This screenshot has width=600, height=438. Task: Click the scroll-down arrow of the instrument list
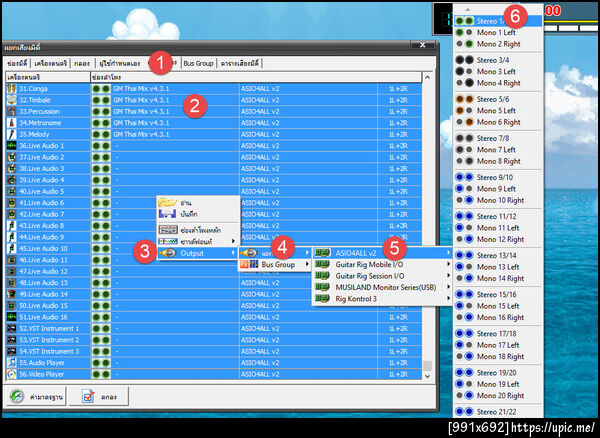(x=427, y=376)
